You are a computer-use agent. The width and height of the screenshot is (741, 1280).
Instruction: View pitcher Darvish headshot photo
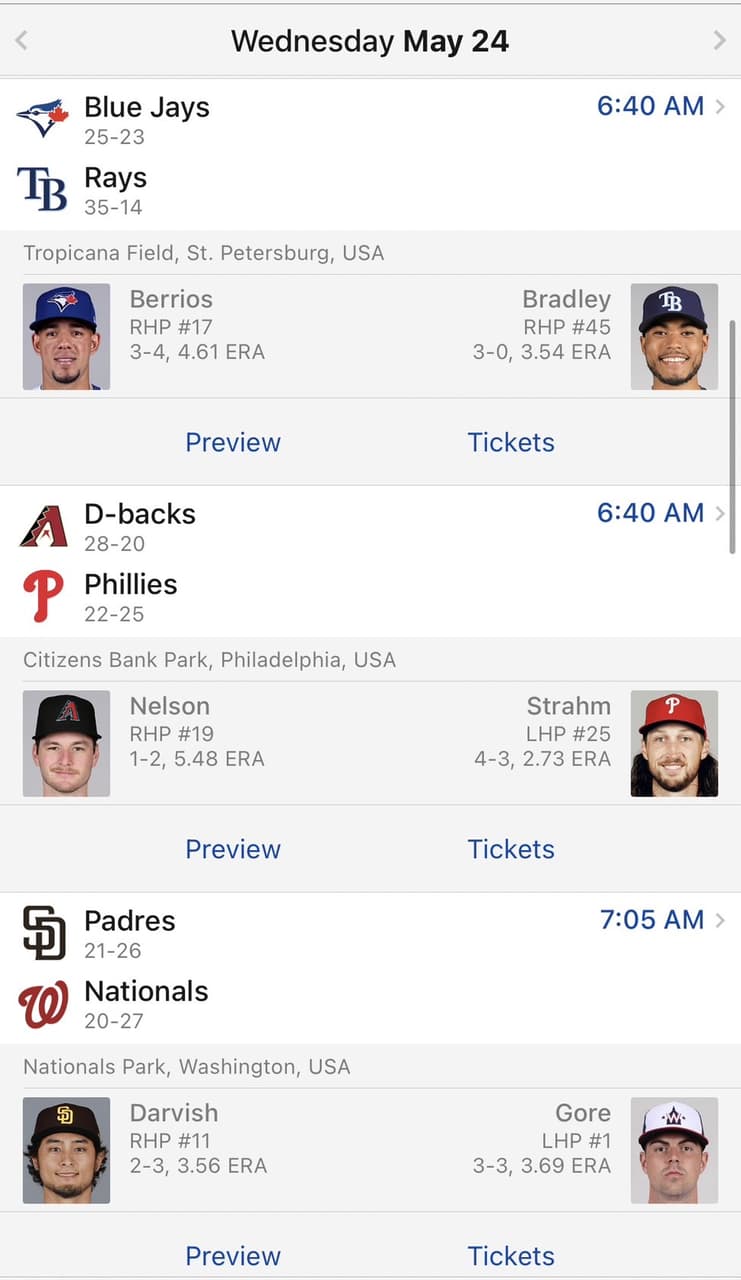pyautogui.click(x=66, y=1150)
